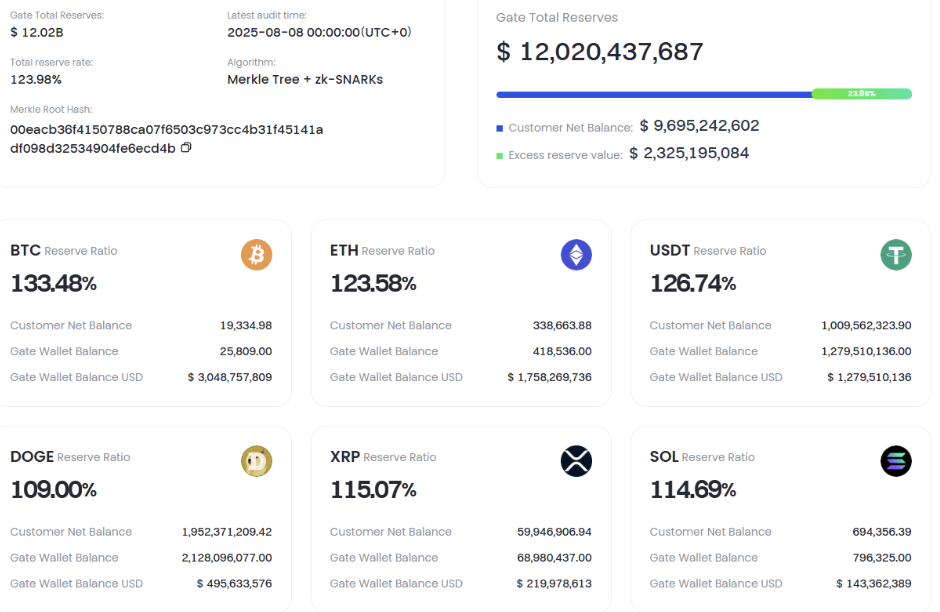Select SOL wallet balance 796,325.00
Screen dimensions: 940x612
882,557
